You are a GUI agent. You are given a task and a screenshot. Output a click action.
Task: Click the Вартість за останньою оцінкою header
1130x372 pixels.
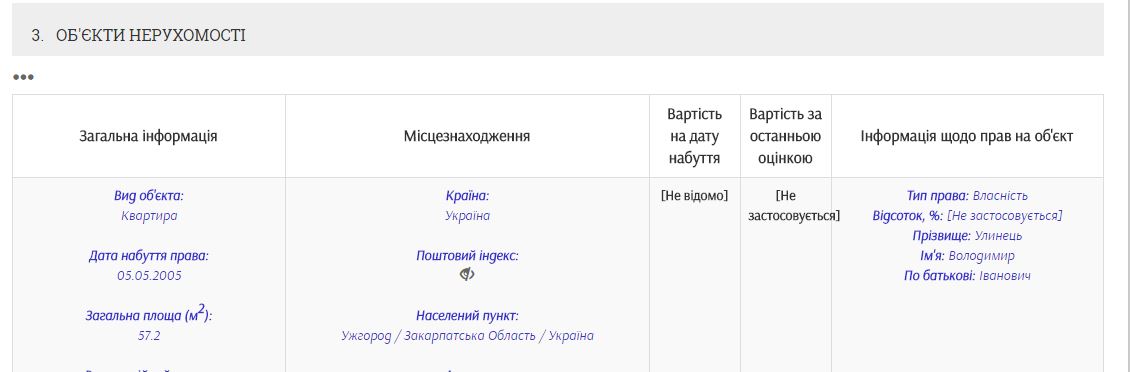tap(786, 136)
